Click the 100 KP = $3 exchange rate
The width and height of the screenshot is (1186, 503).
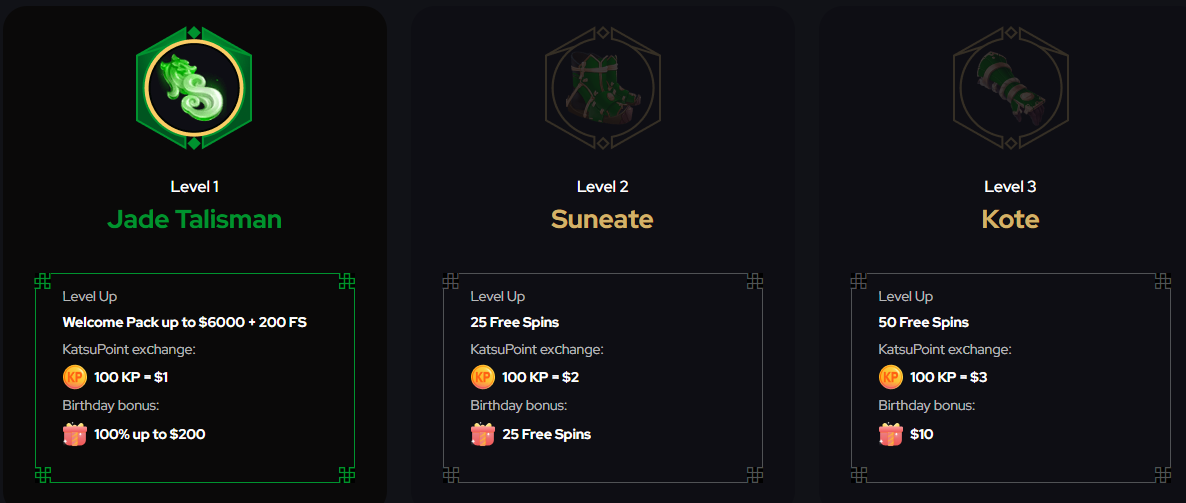949,377
